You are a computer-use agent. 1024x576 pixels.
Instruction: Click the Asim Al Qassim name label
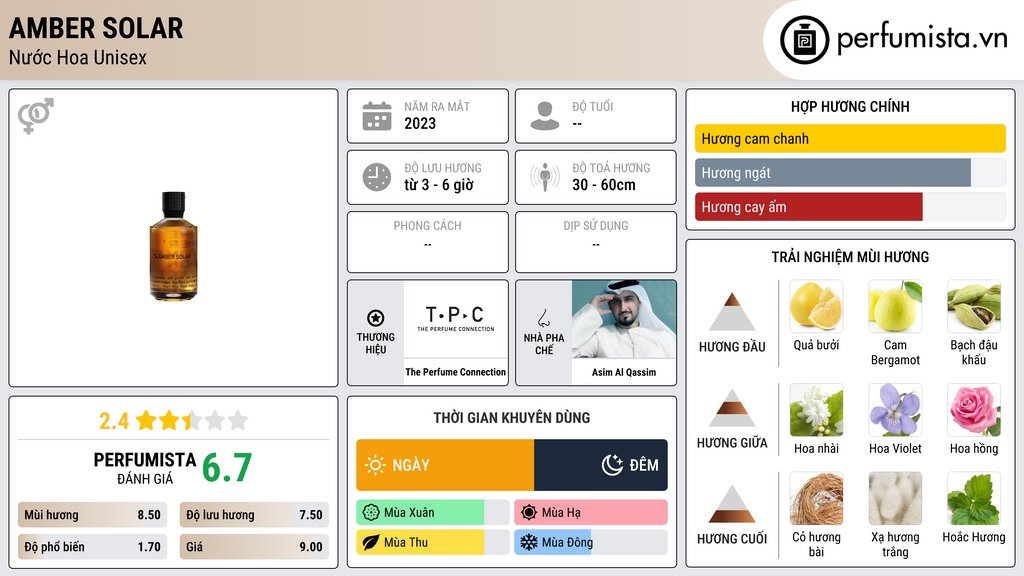[x=624, y=372]
